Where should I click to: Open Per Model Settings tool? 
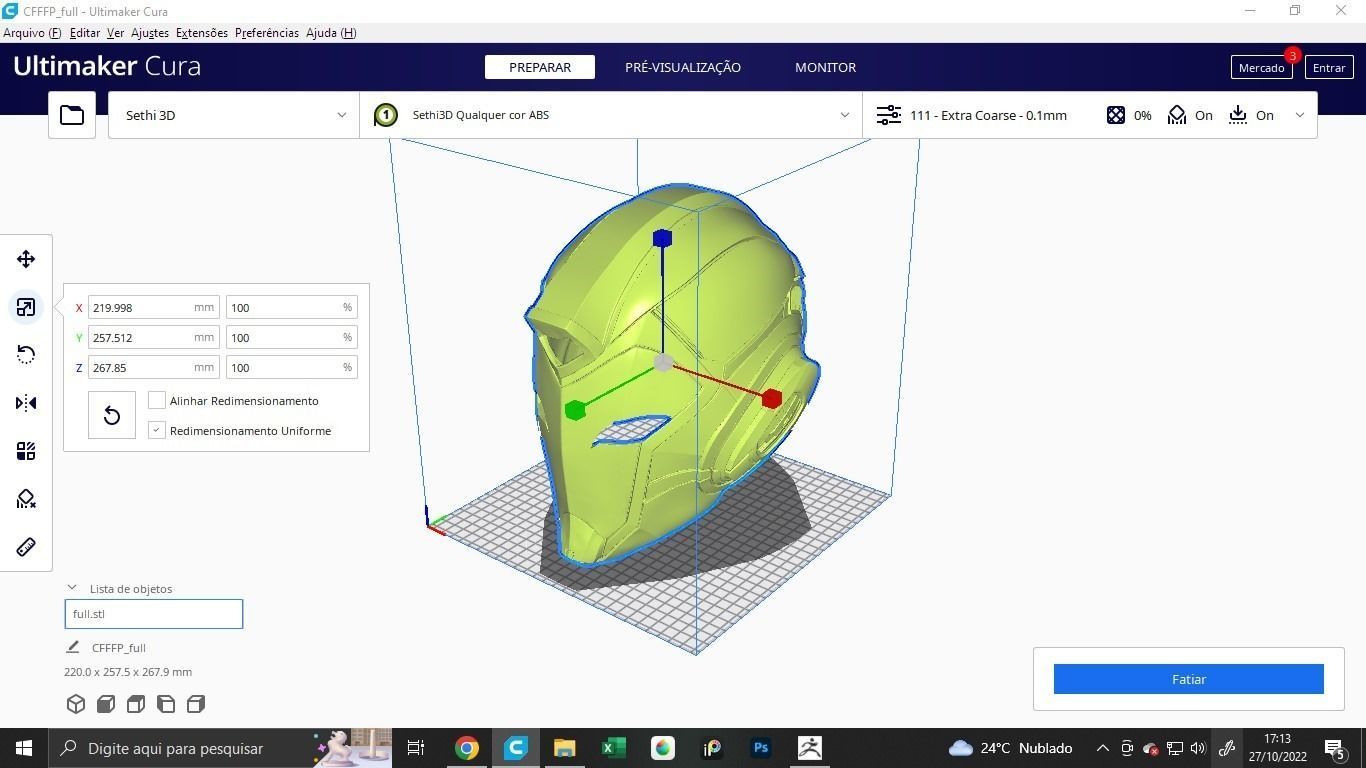[x=26, y=451]
